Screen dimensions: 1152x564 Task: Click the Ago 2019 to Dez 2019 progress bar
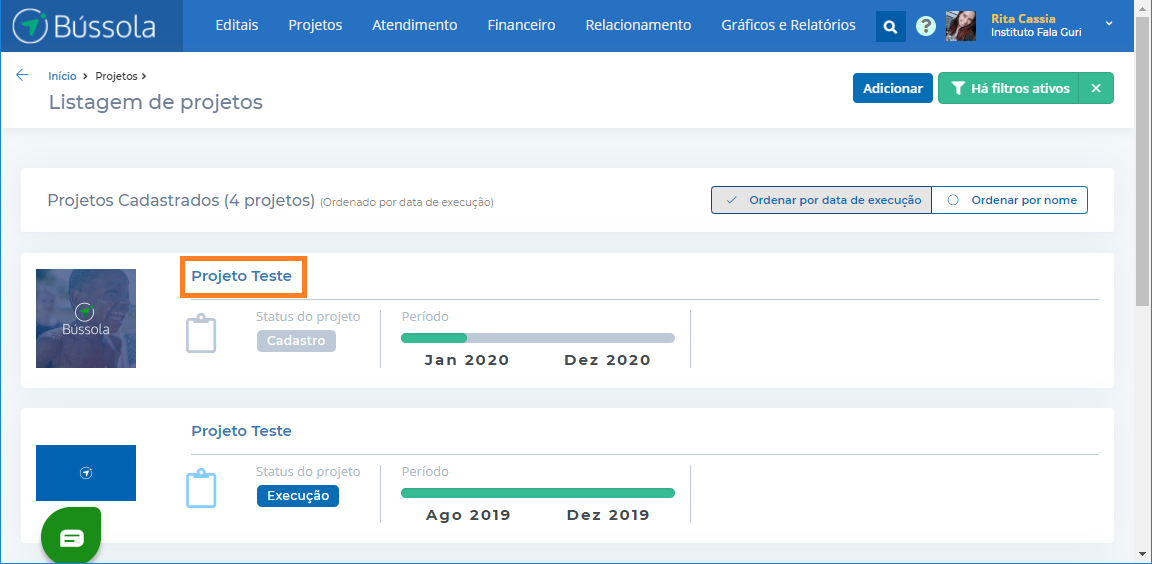[538, 493]
